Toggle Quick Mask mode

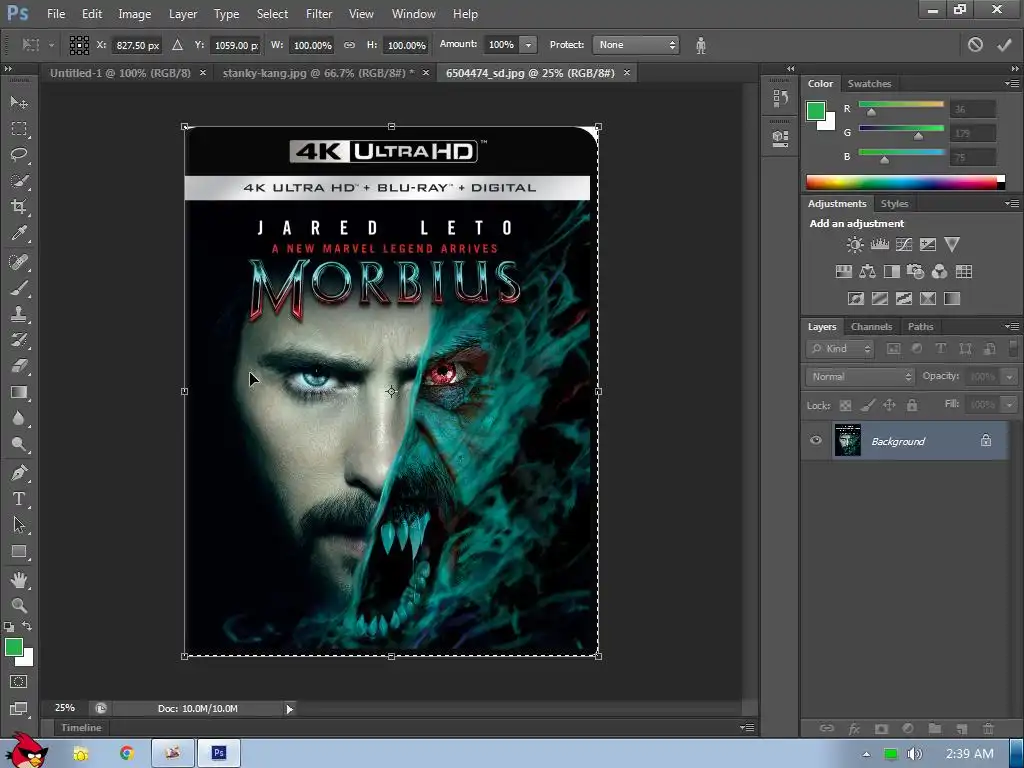click(19, 682)
